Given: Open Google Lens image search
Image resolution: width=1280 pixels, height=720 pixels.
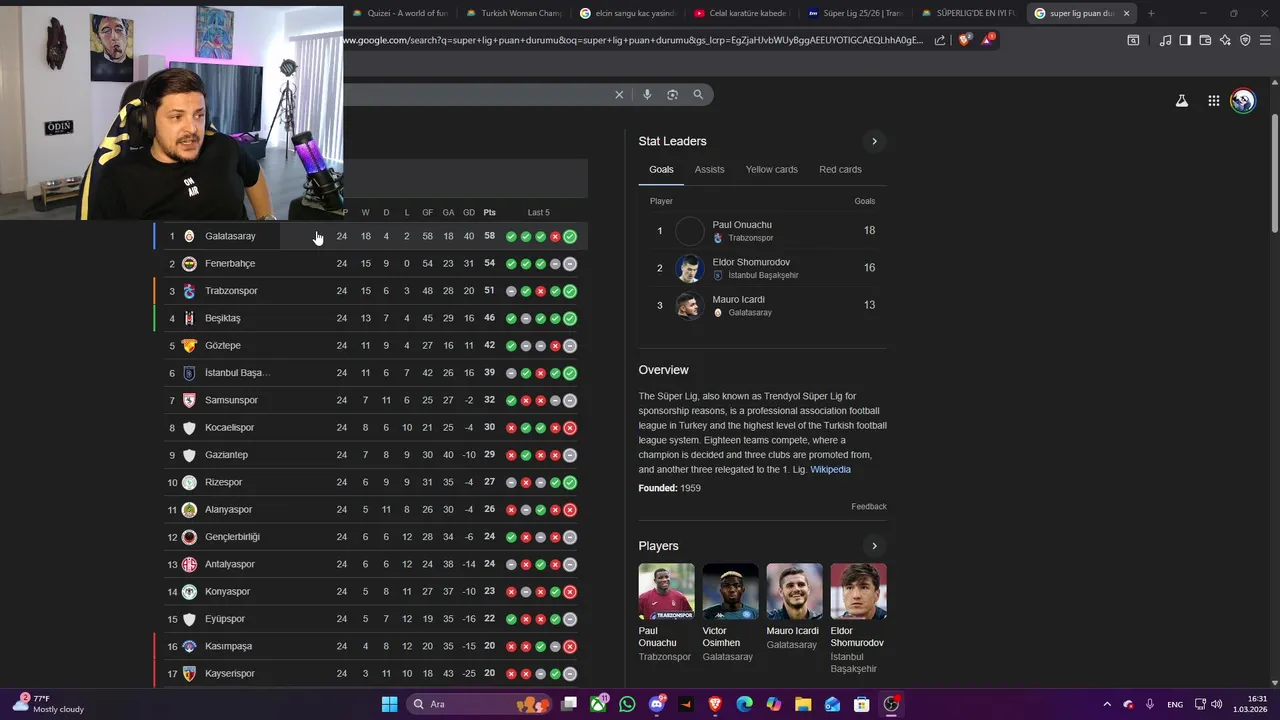Looking at the screenshot, I should point(672,95).
